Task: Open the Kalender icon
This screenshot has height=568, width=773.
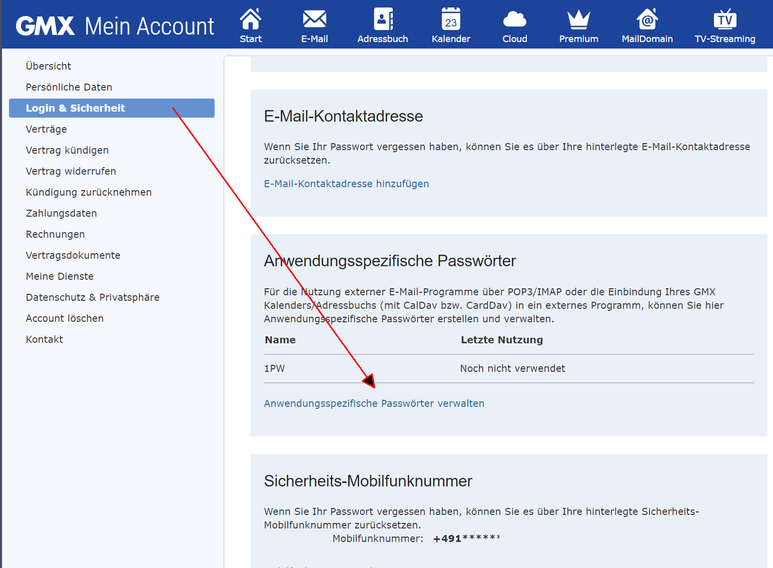Action: click(x=451, y=20)
